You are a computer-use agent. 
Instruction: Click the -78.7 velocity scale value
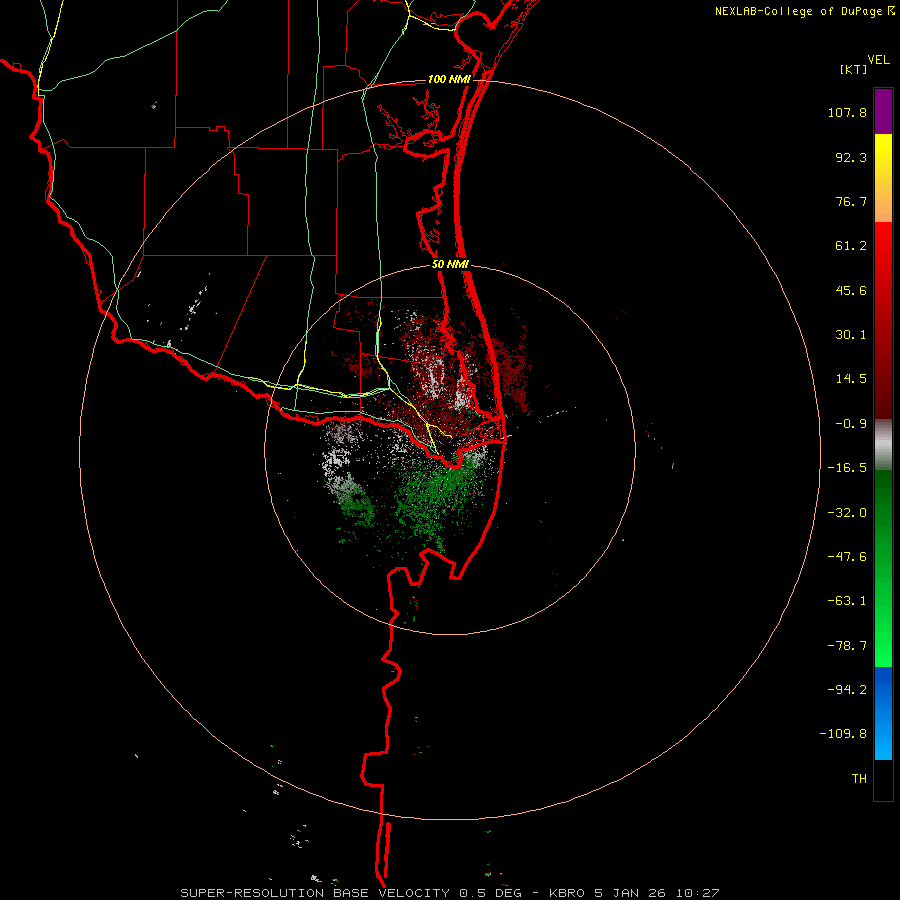click(x=847, y=646)
